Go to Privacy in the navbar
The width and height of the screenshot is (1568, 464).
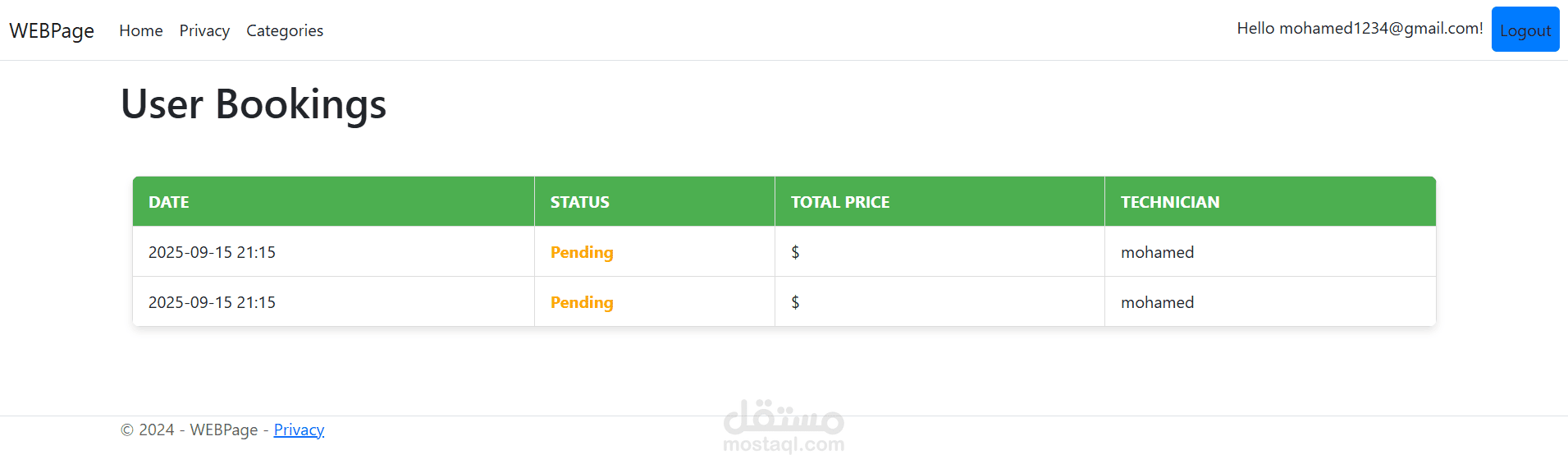point(204,30)
